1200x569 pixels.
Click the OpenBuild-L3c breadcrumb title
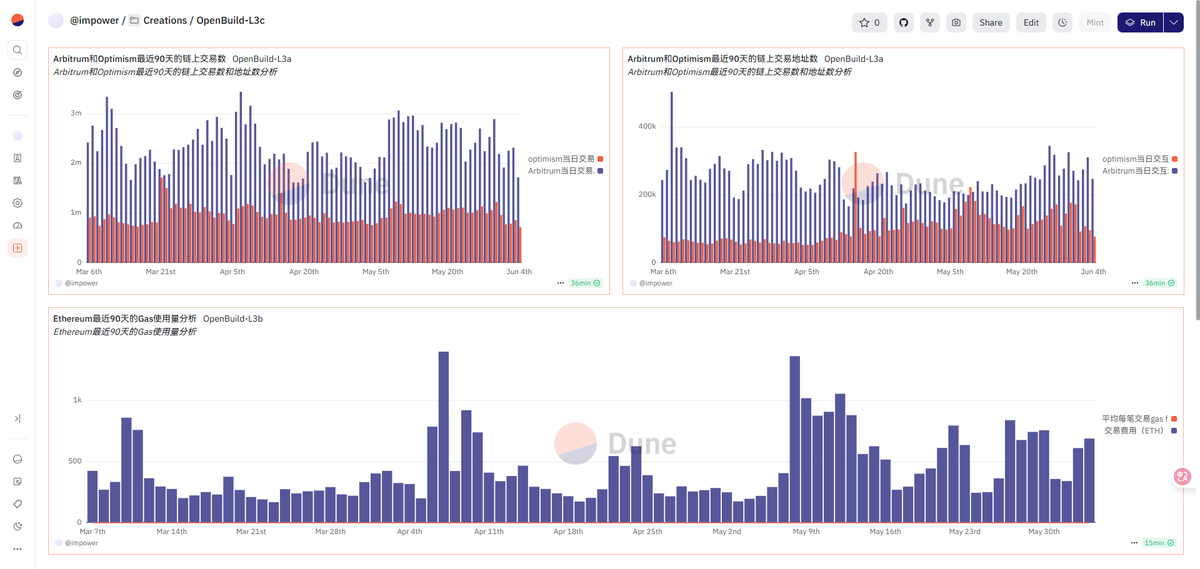click(x=230, y=21)
